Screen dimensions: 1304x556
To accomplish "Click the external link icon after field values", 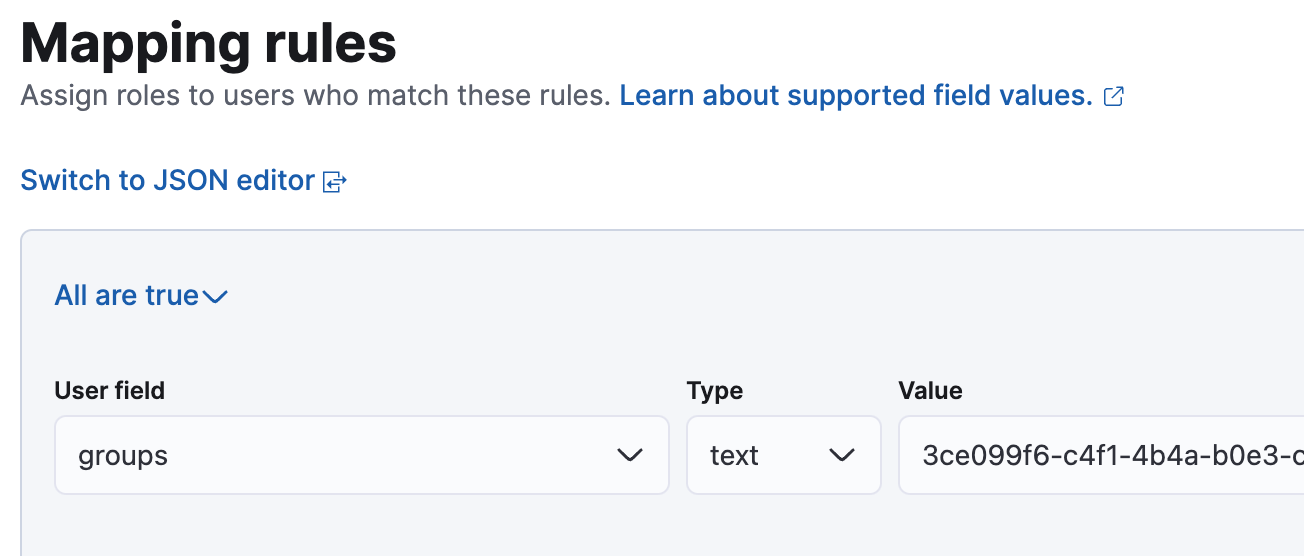I will [1113, 97].
